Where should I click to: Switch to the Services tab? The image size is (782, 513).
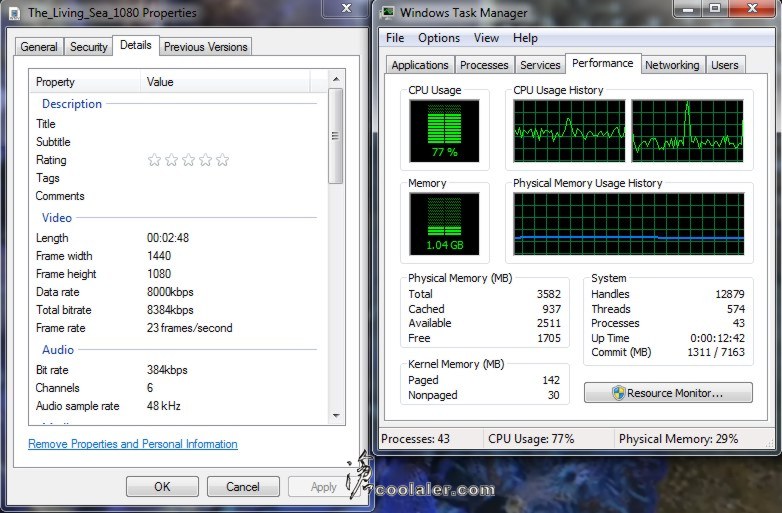540,65
